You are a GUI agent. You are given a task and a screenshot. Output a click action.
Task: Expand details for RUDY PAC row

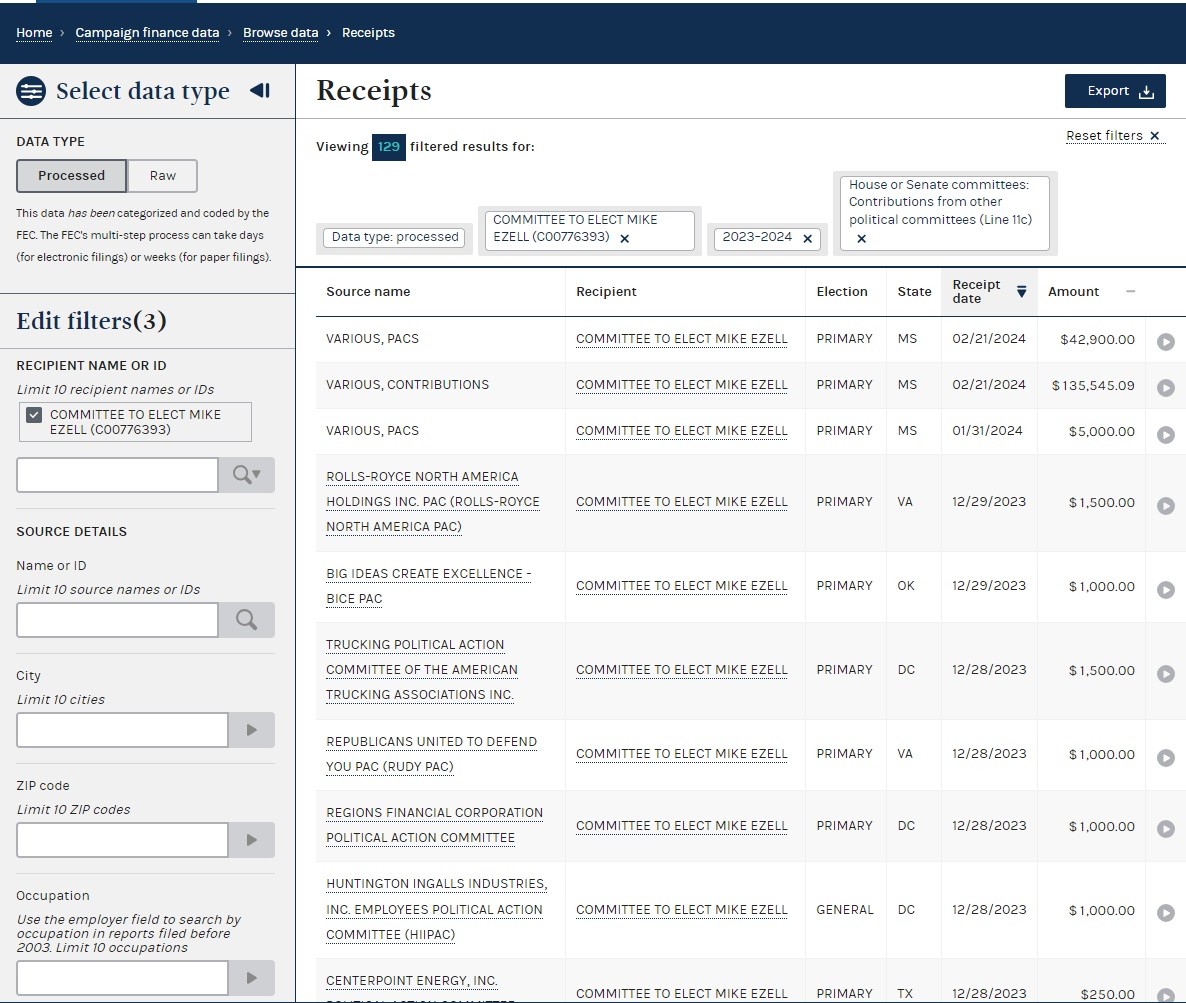(x=1166, y=757)
